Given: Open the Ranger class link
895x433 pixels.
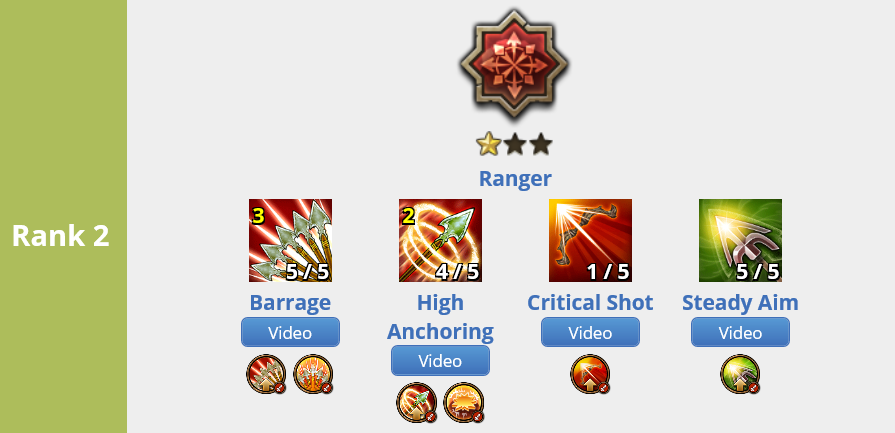Looking at the screenshot, I should tap(515, 179).
